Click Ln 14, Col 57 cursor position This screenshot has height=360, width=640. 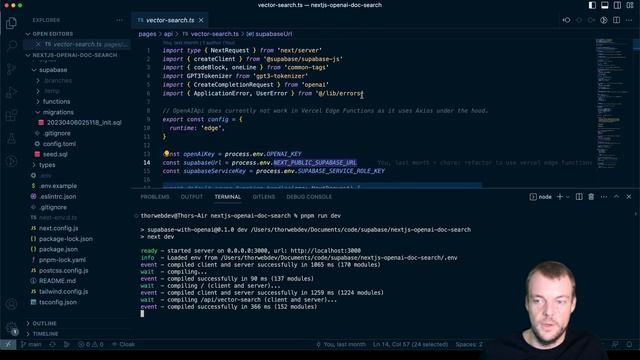point(410,344)
